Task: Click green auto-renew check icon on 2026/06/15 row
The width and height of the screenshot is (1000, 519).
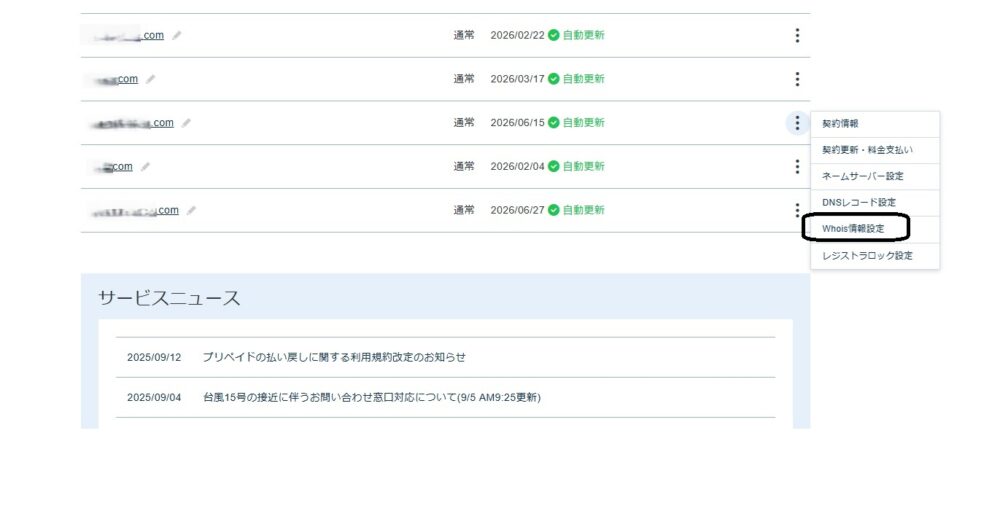Action: (x=553, y=123)
